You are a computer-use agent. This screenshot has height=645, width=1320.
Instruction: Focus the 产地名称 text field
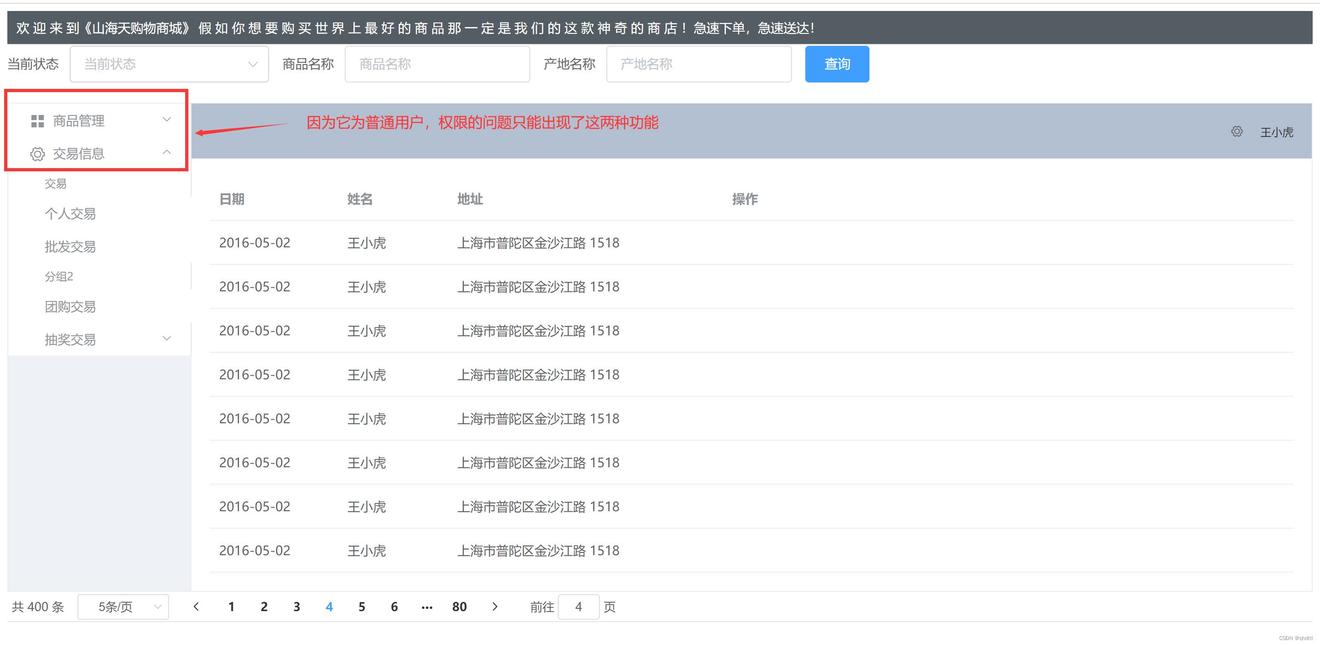698,64
